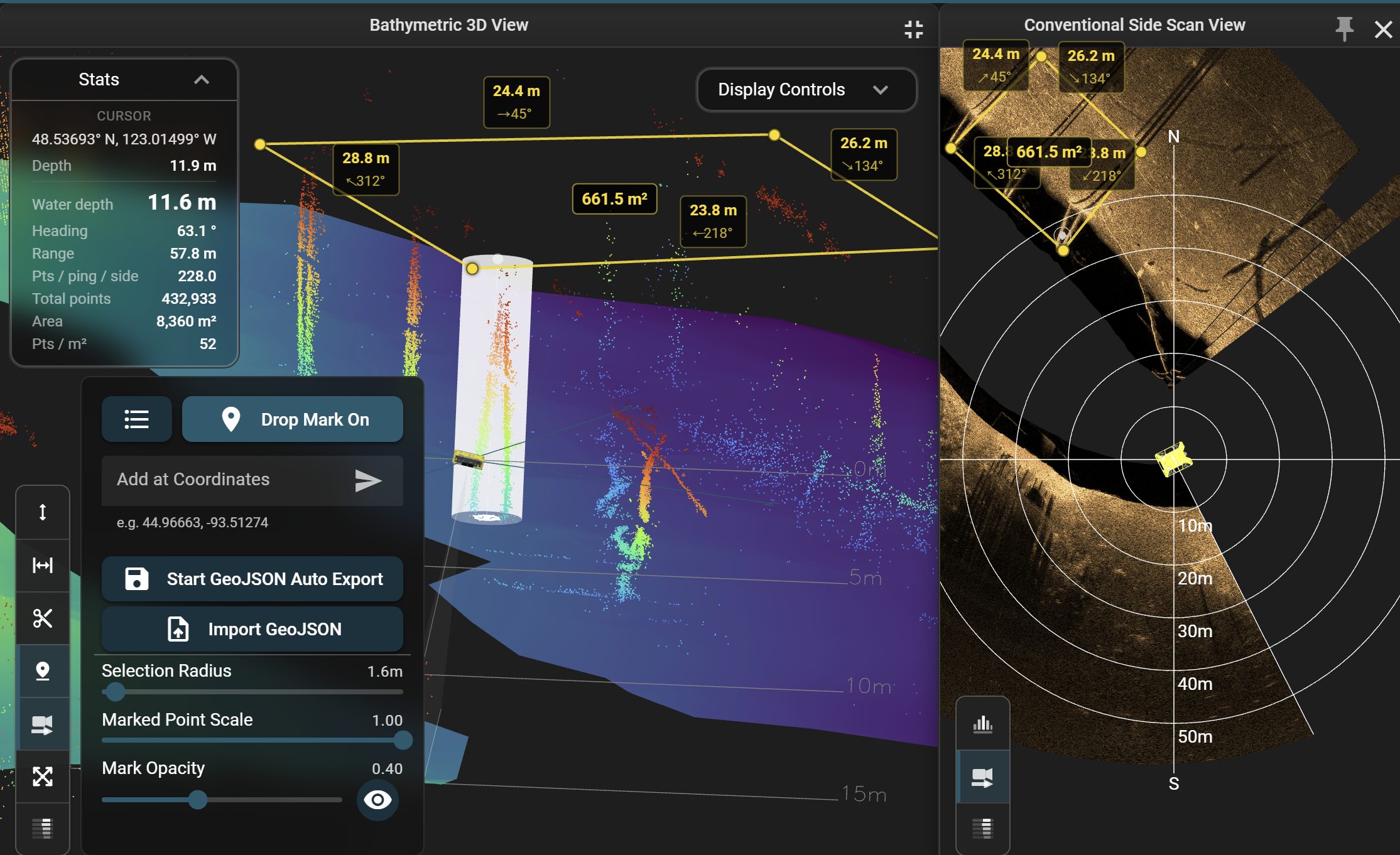1400x855 pixels.
Task: Toggle mark visibility eye button
Action: pyautogui.click(x=377, y=800)
